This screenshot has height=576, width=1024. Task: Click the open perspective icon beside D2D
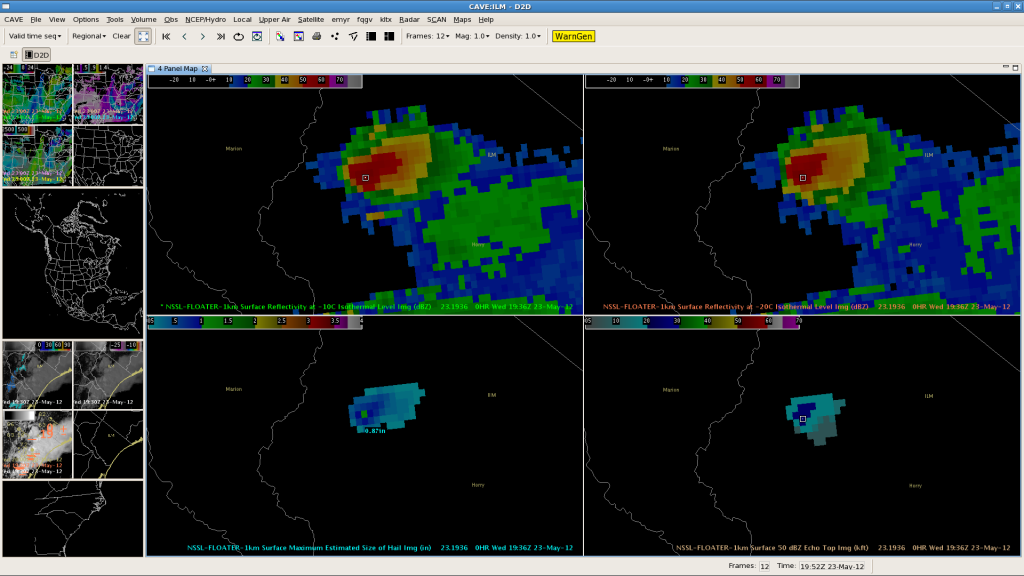point(13,54)
